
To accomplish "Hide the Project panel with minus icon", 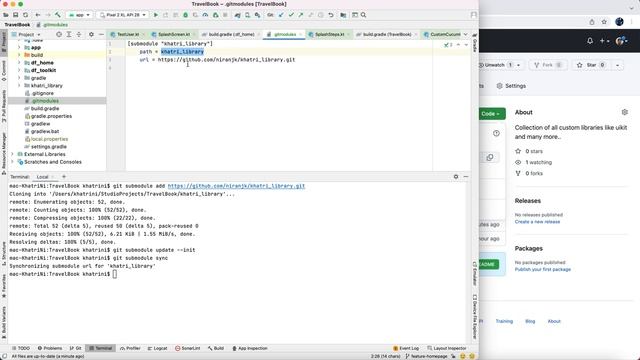I will pyautogui.click(x=101, y=34).
